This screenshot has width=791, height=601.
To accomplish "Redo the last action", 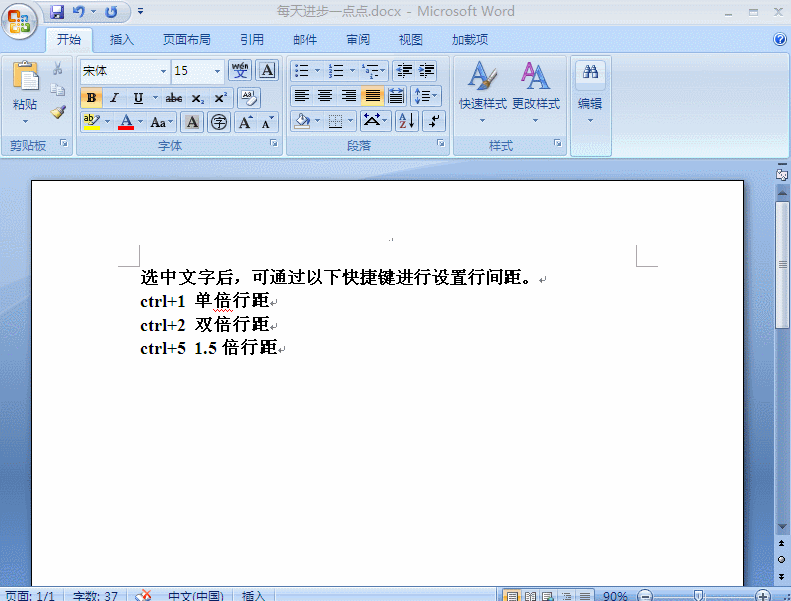I will 111,12.
